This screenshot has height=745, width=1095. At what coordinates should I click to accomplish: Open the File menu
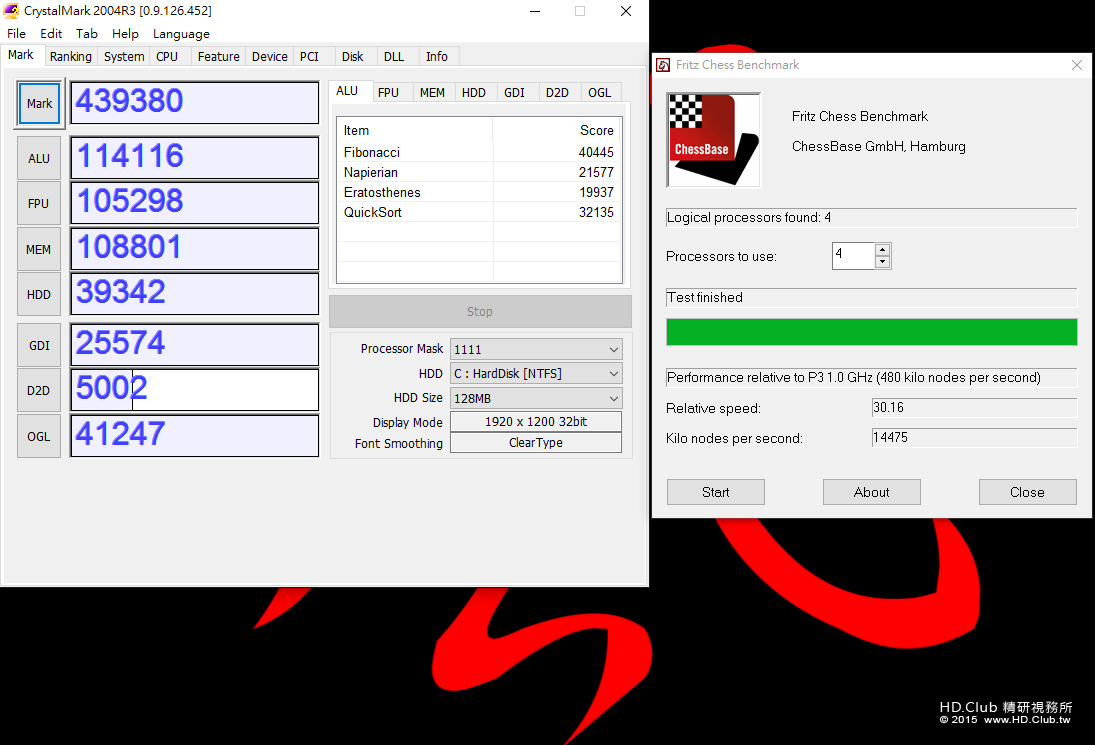tap(16, 34)
